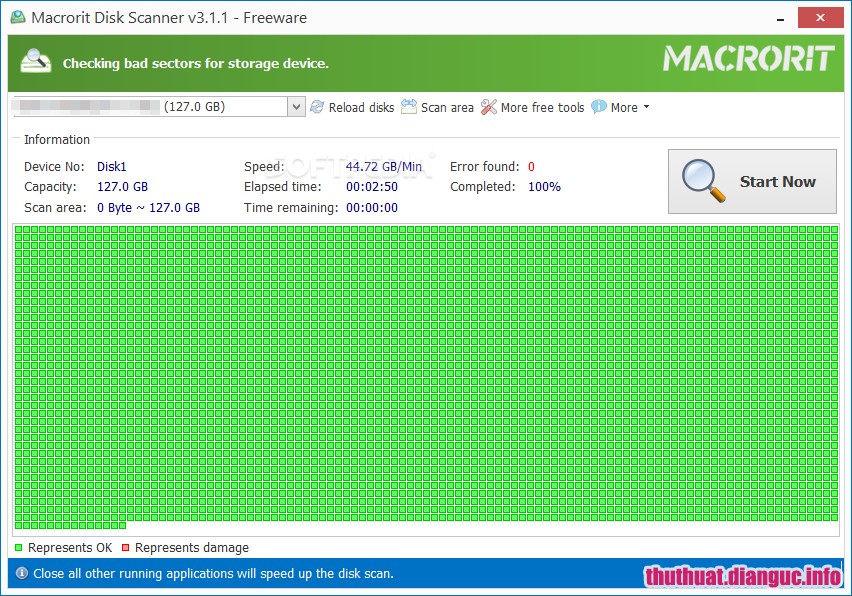Click the MACRORIT logo

[748, 58]
